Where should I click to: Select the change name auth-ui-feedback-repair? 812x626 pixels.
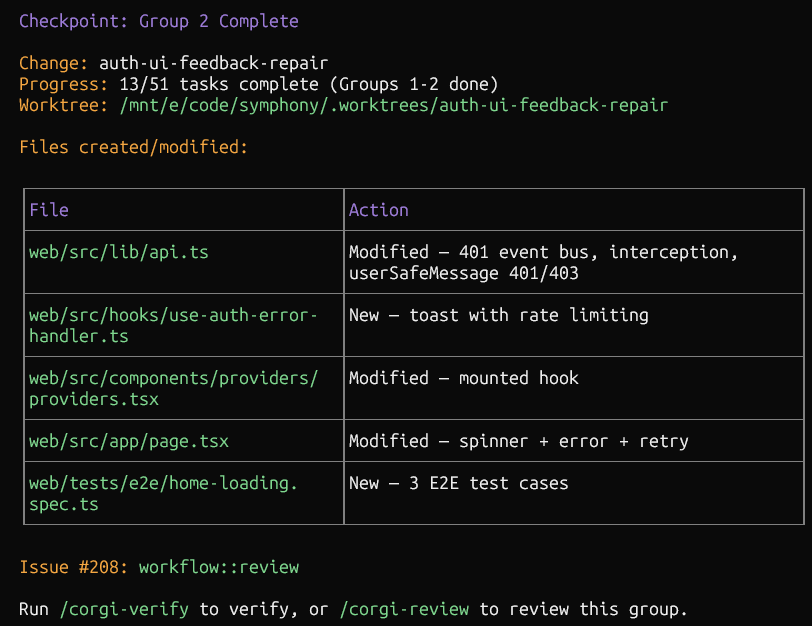click(213, 63)
